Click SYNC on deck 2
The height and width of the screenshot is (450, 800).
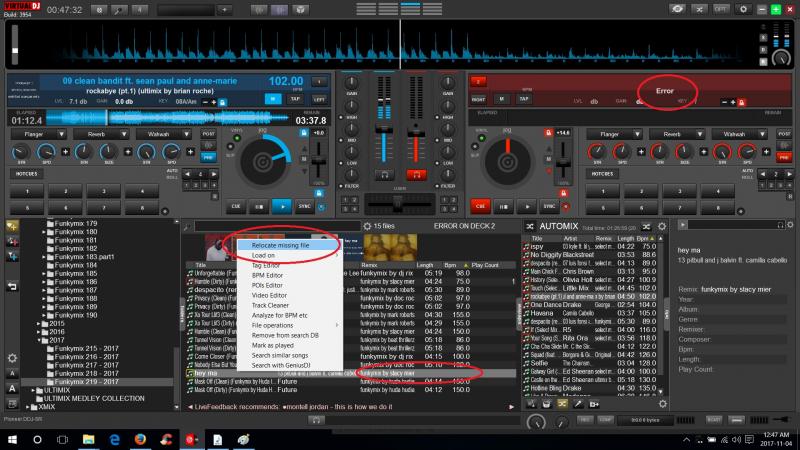click(549, 207)
